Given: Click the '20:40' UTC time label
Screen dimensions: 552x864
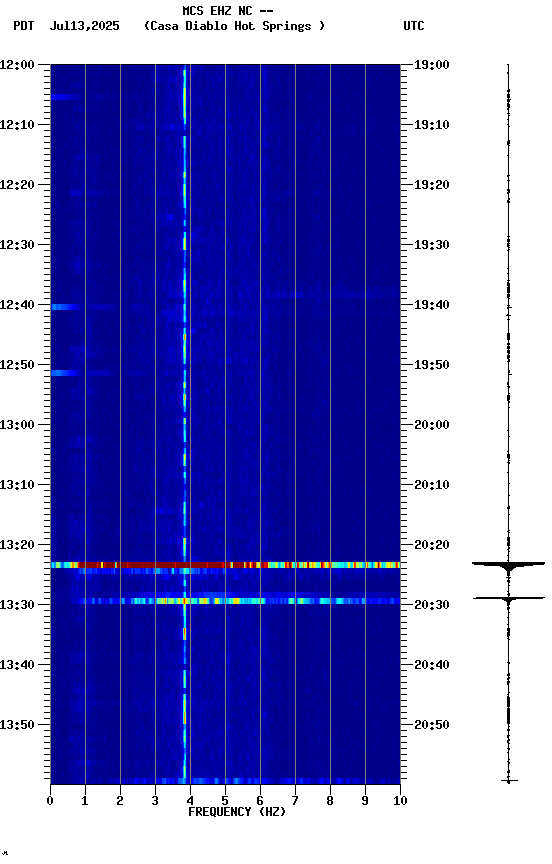Looking at the screenshot, I should (432, 665).
